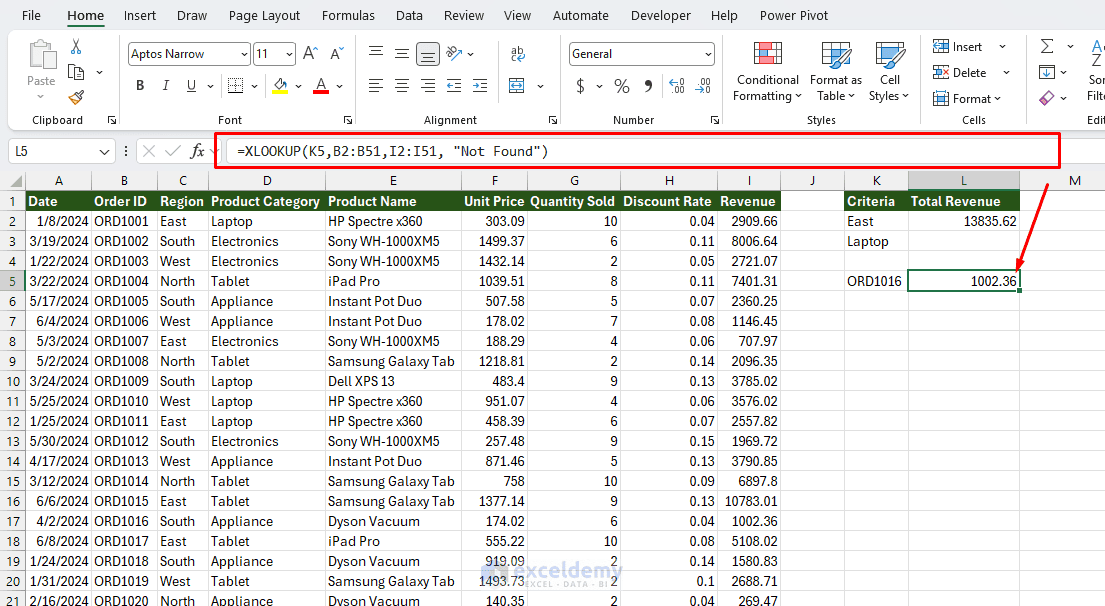Apply yellow Fill Color highlight
1105x606 pixels.
click(280, 86)
